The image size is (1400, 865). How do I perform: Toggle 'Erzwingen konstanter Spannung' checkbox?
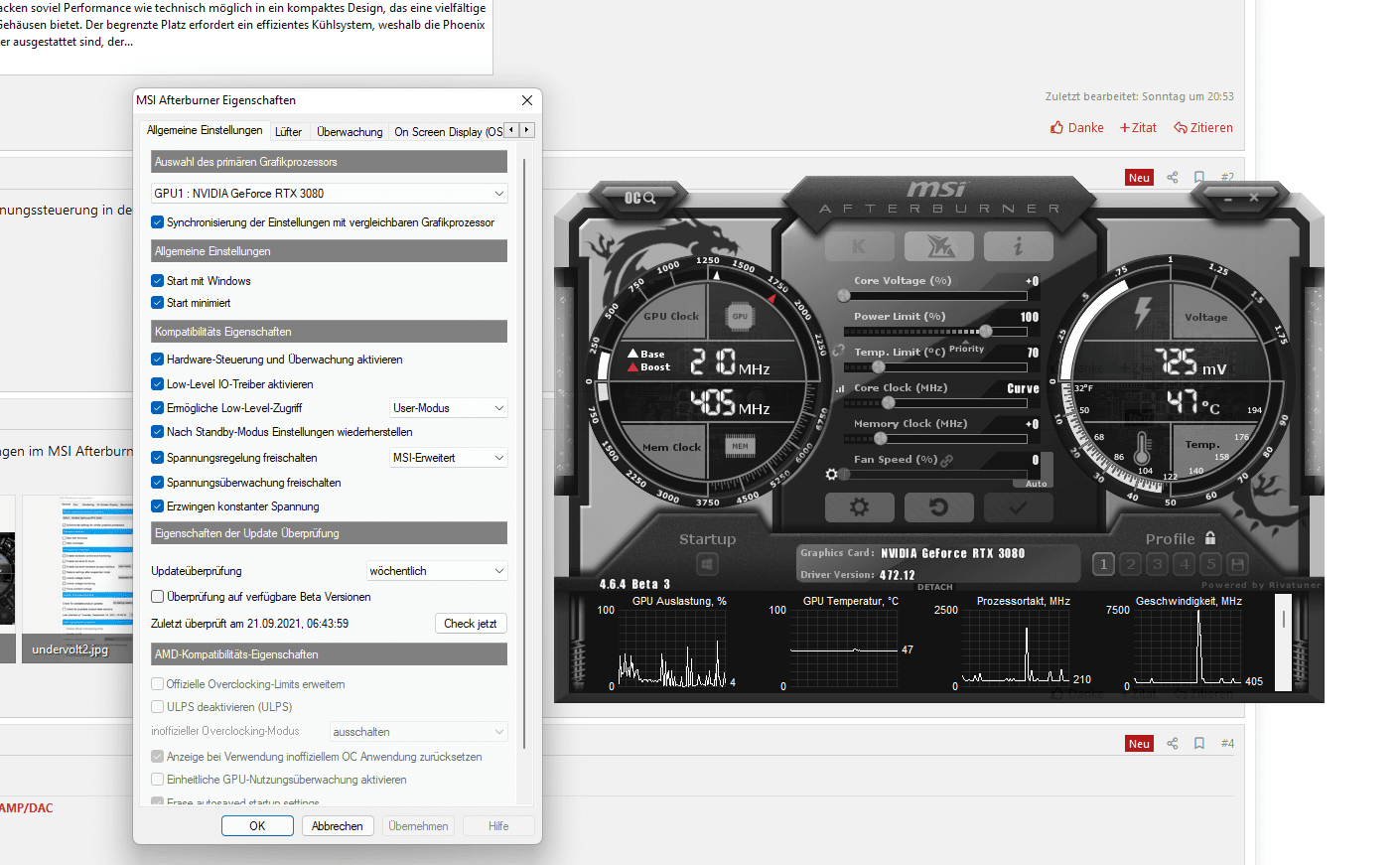pos(157,506)
